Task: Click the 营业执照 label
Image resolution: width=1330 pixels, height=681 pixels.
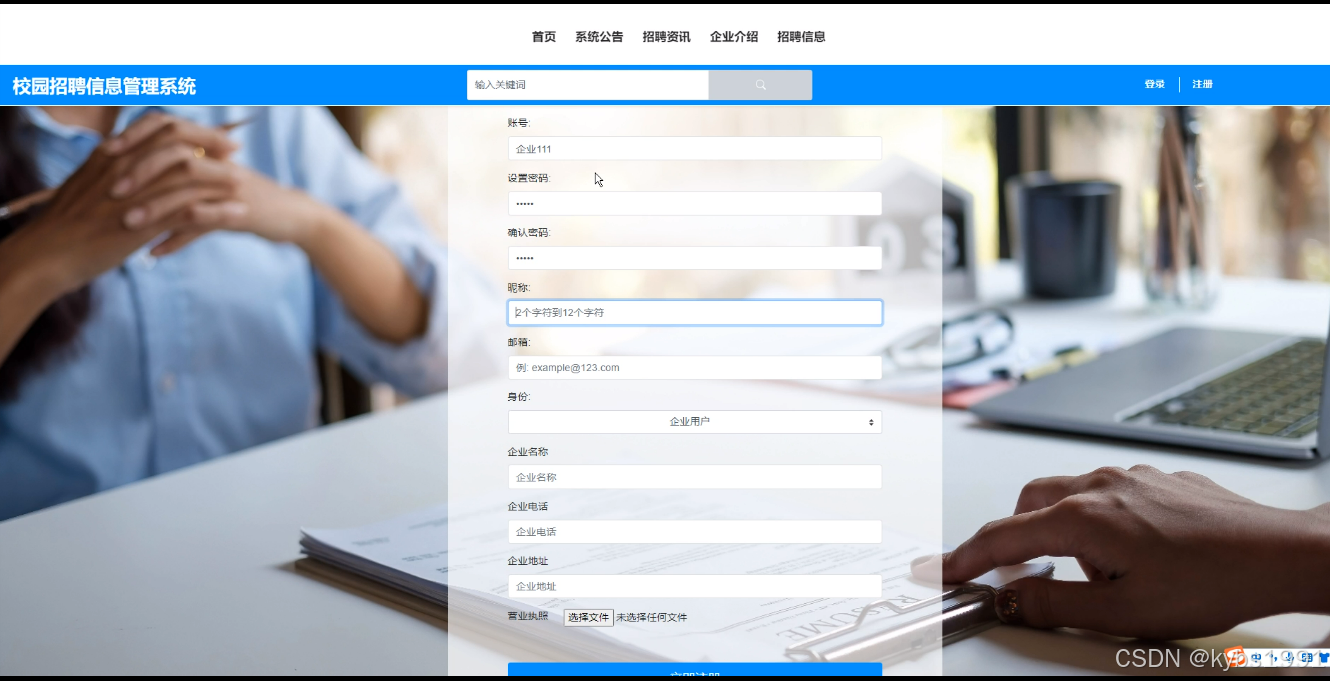Action: 528,616
